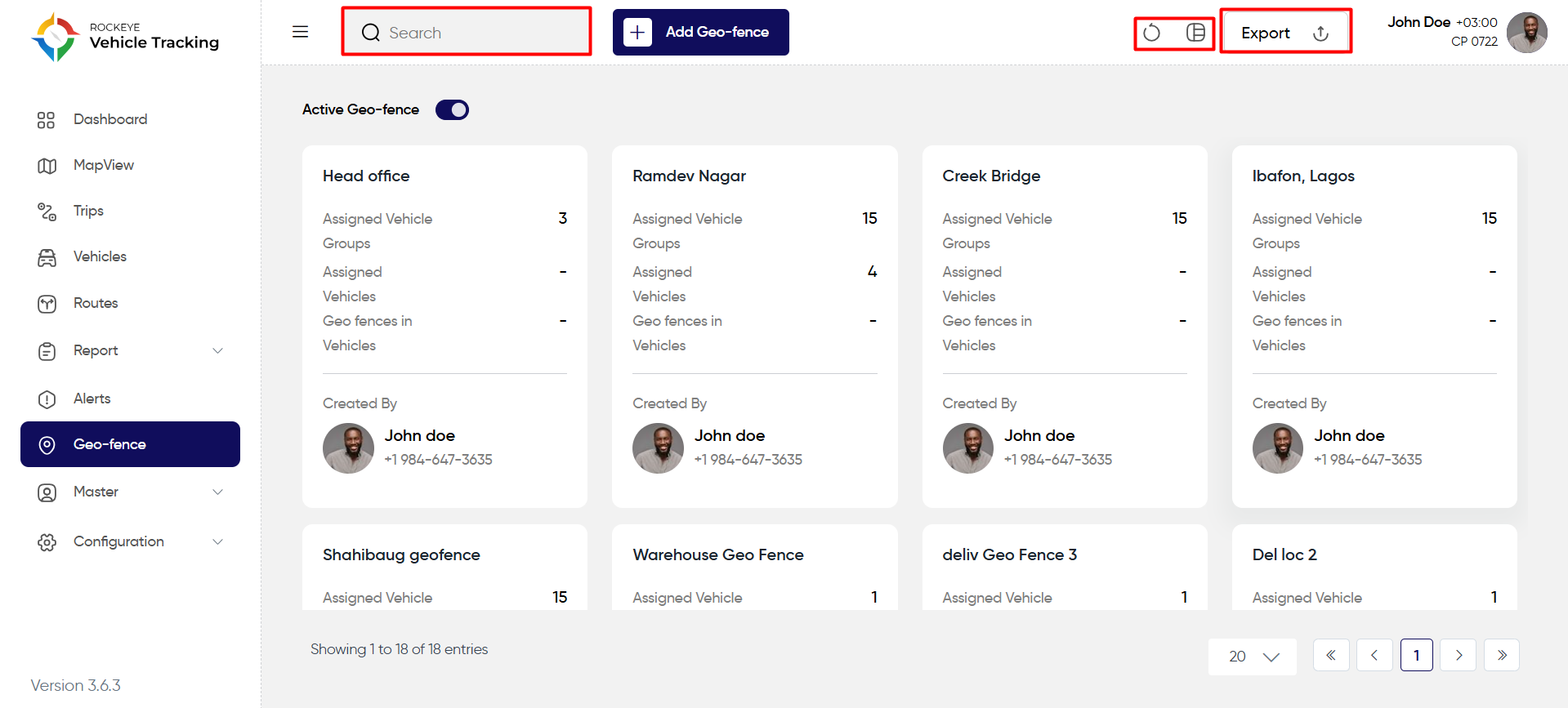Open the Warehouse Geo Fence card title
Viewport: 1568px width, 708px height.
[x=718, y=554]
